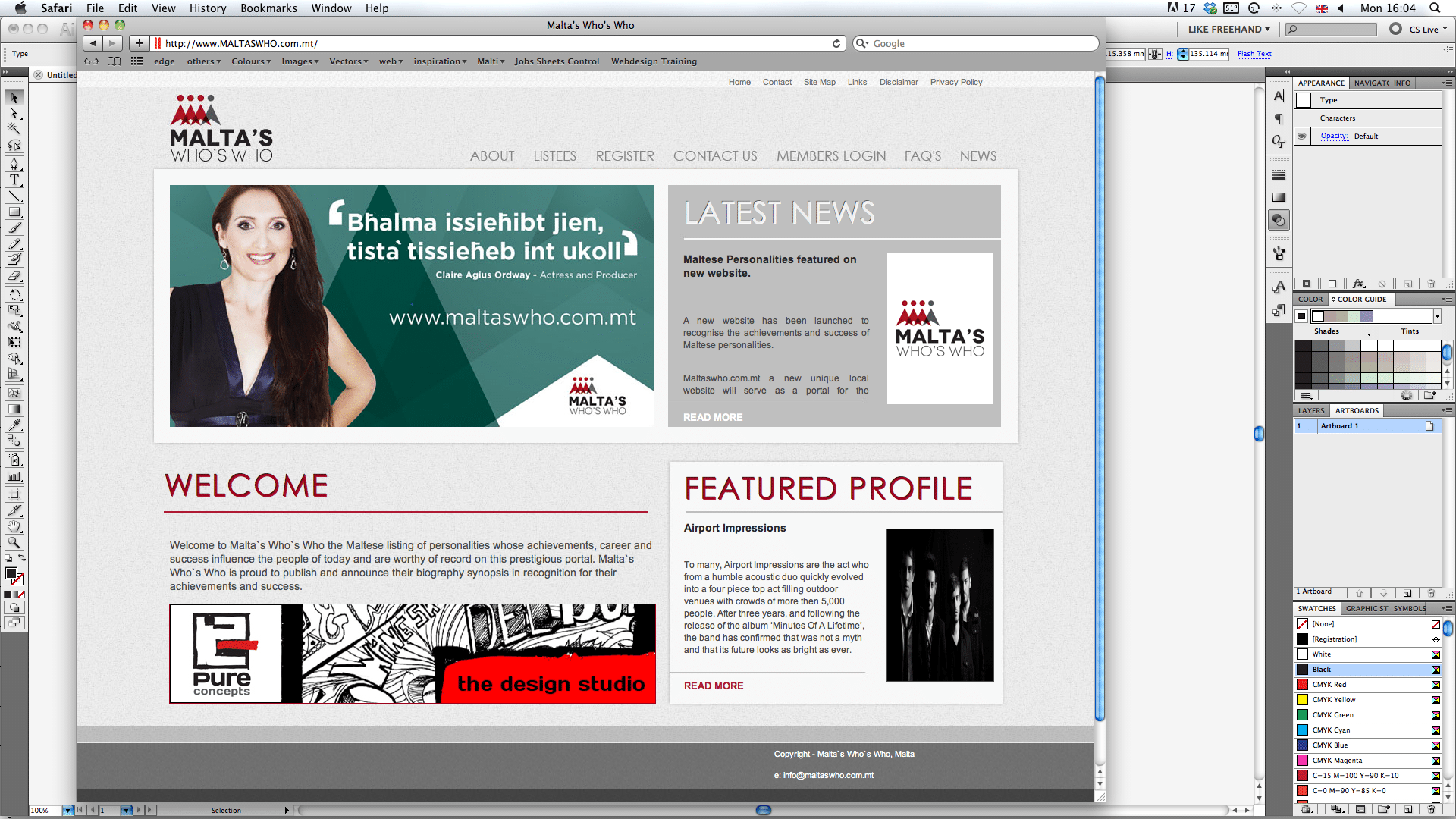Click READ MORE under Latest News

(x=713, y=417)
